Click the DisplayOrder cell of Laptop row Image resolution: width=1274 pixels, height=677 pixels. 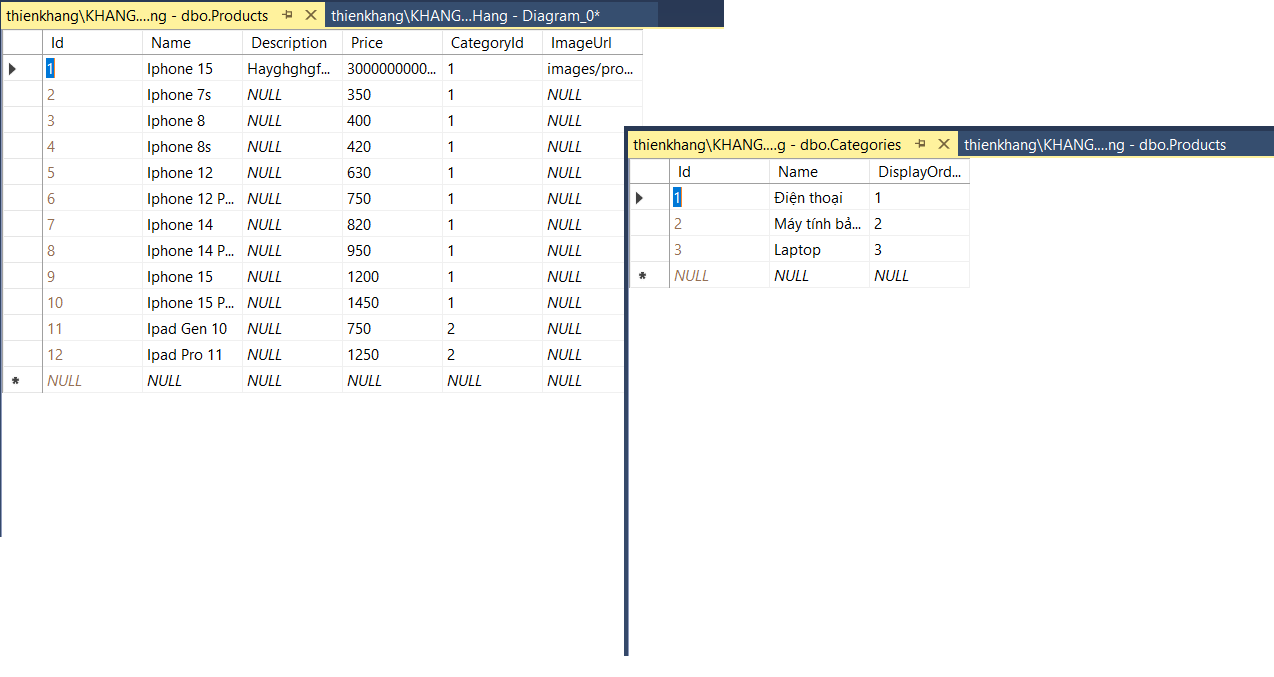click(919, 250)
